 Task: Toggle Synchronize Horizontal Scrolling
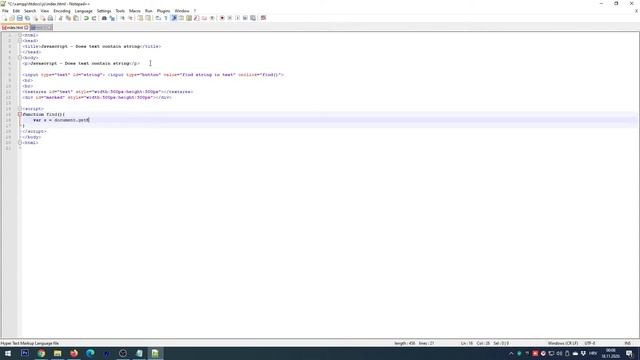(148, 18)
